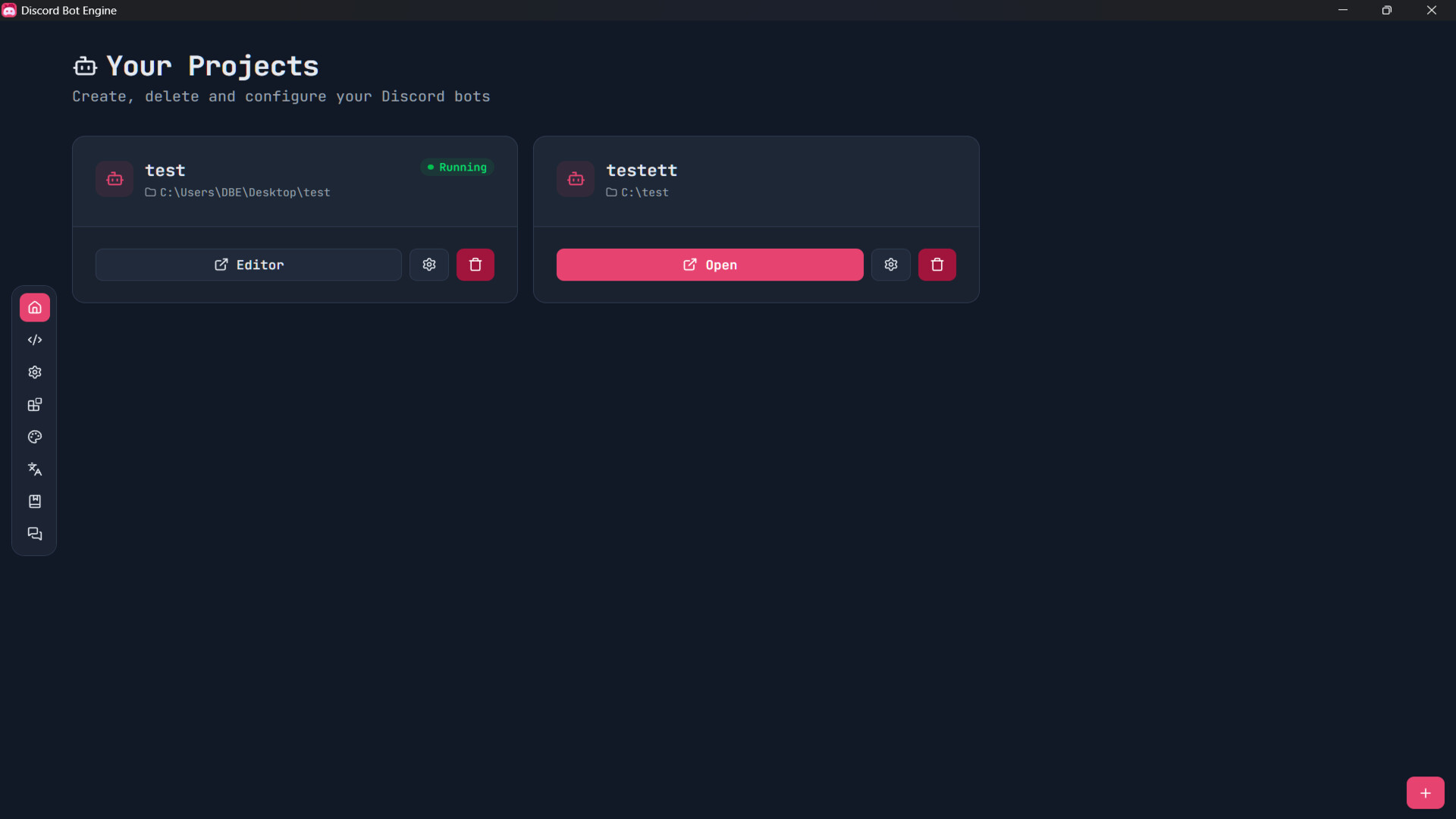Delete the testett project via trash icon
The height and width of the screenshot is (819, 1456).
point(937,265)
